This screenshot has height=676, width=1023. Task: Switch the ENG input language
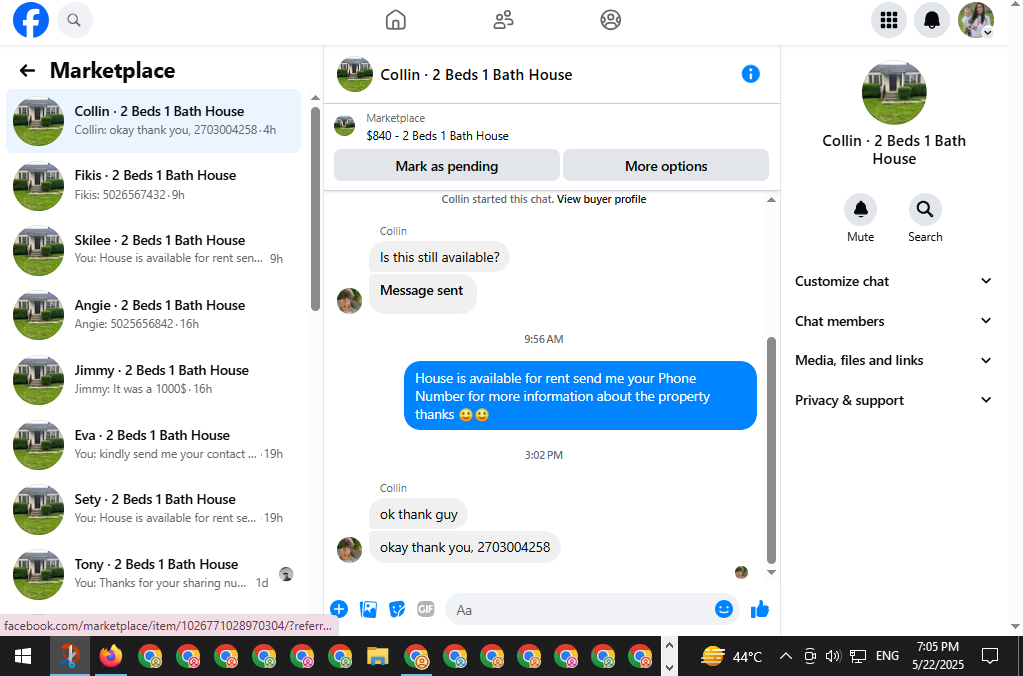887,656
